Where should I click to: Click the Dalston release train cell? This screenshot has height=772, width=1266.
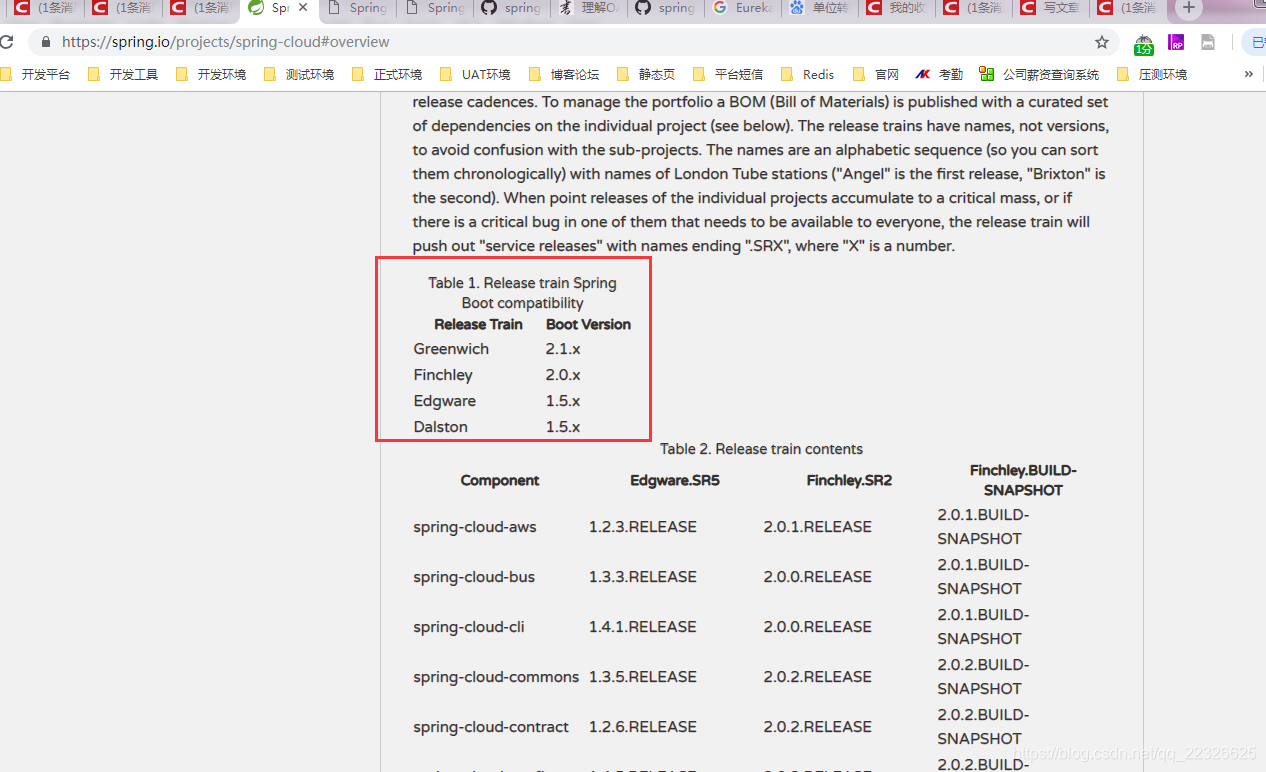(x=441, y=427)
